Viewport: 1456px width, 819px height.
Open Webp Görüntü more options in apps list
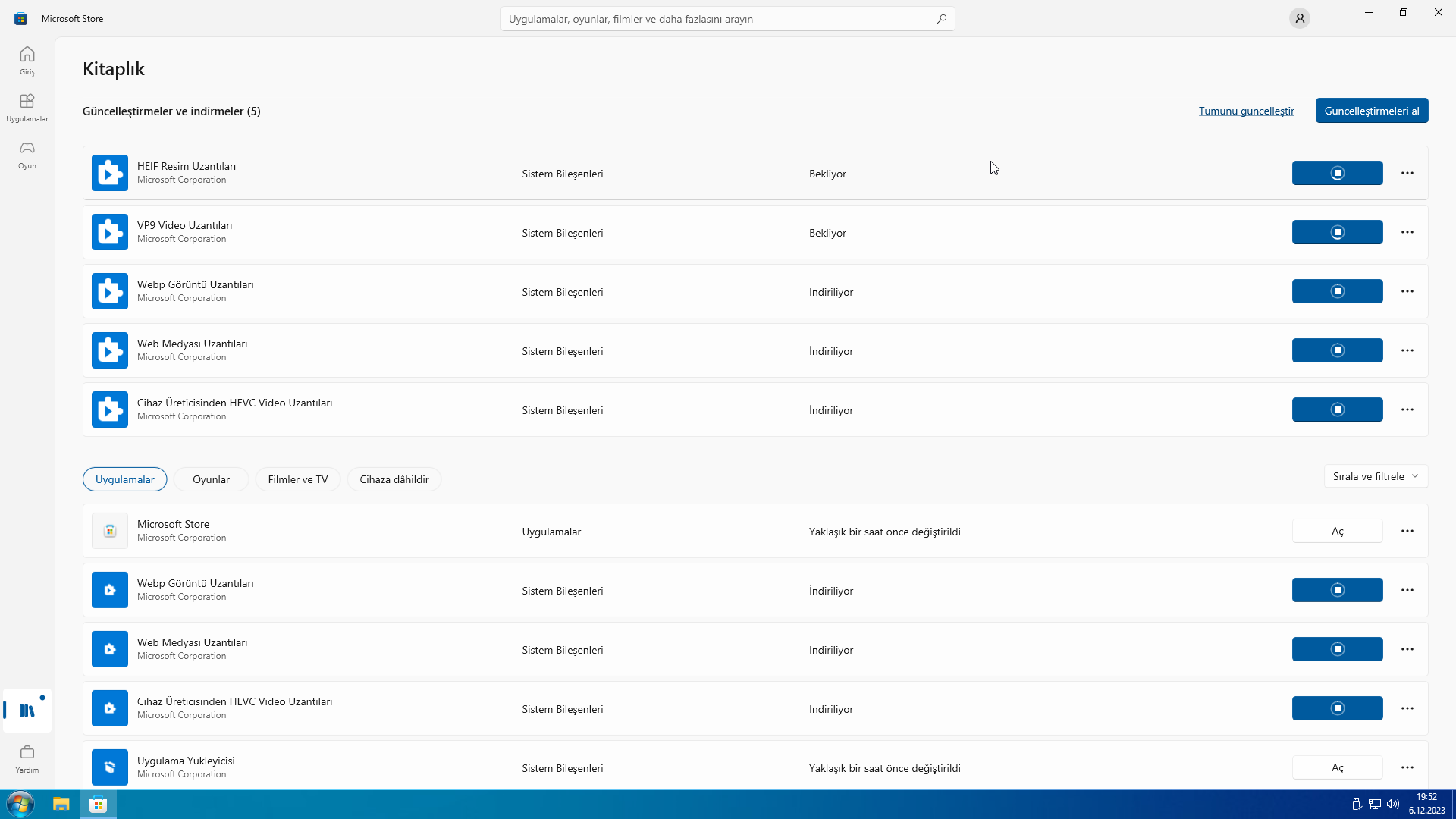coord(1407,590)
